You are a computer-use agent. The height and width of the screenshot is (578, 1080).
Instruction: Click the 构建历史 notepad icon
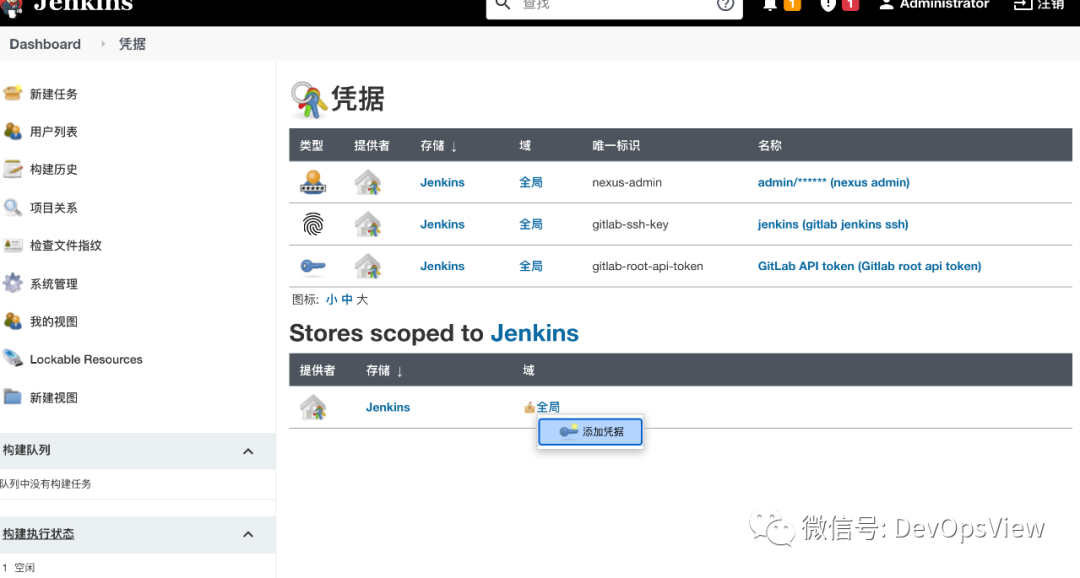(12, 169)
